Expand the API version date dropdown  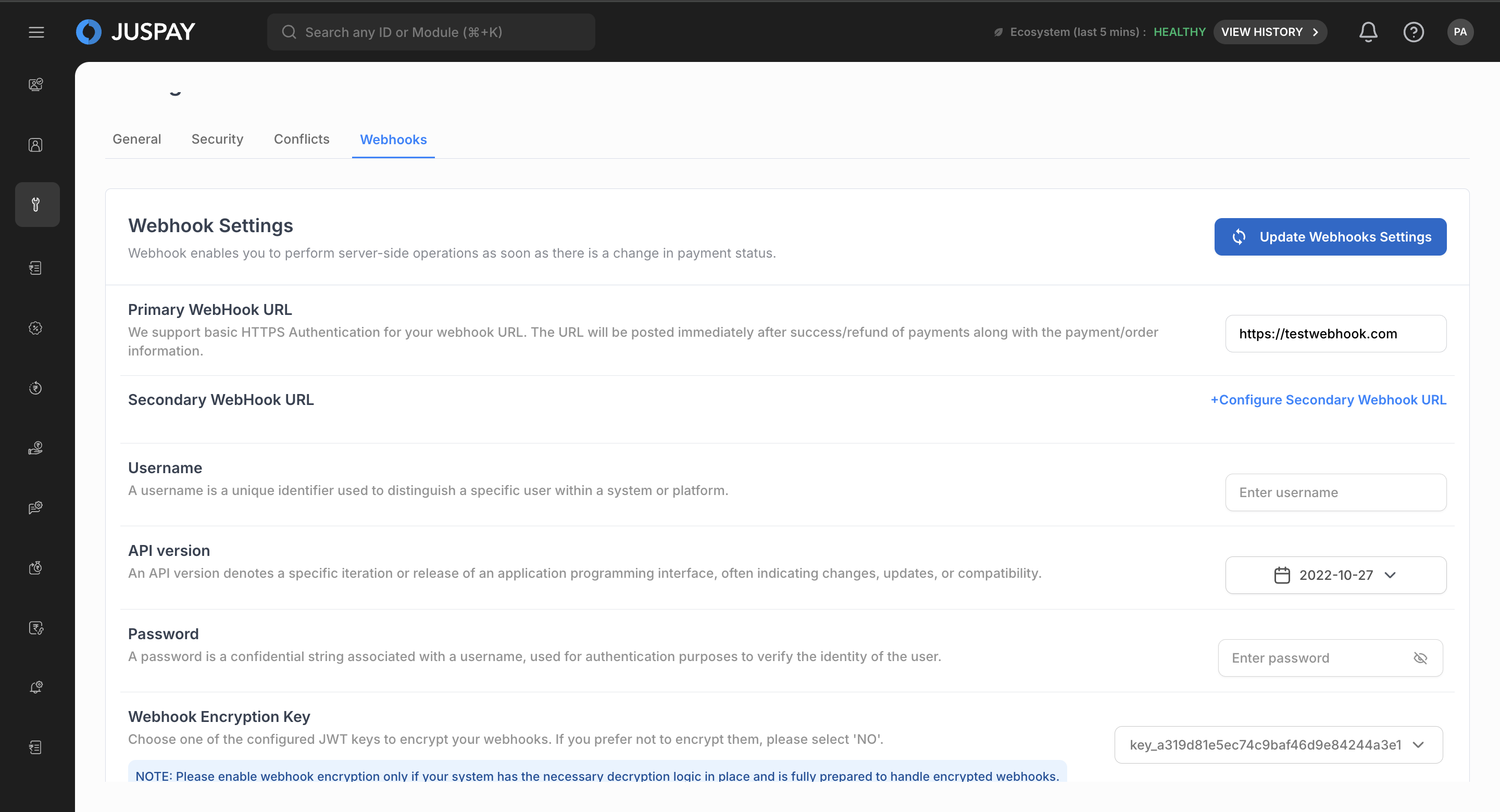coord(1335,575)
